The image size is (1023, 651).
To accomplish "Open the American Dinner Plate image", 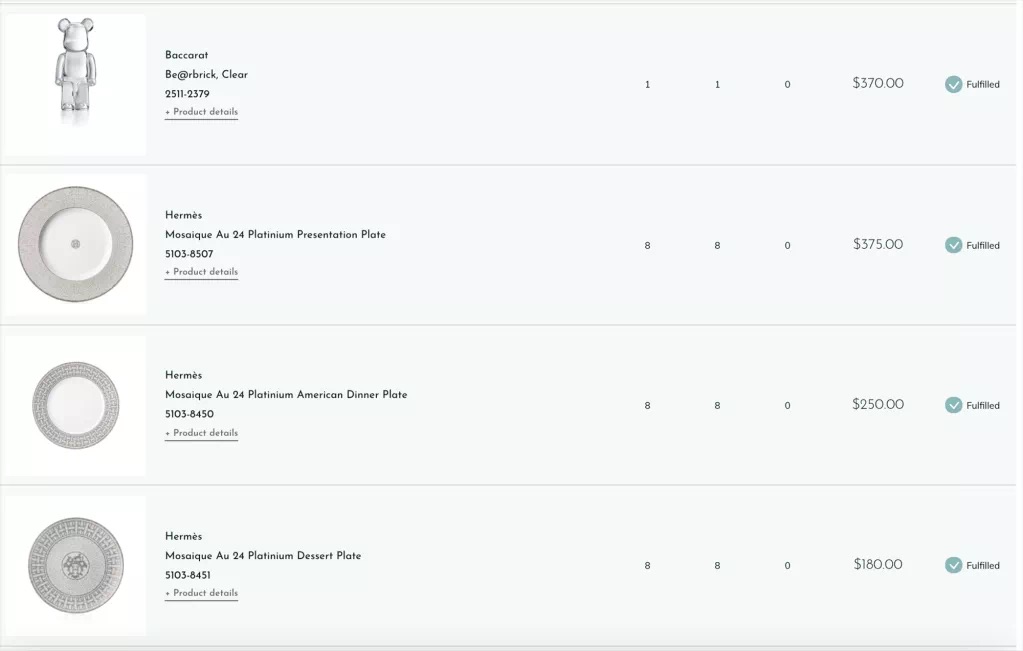I will tap(76, 405).
